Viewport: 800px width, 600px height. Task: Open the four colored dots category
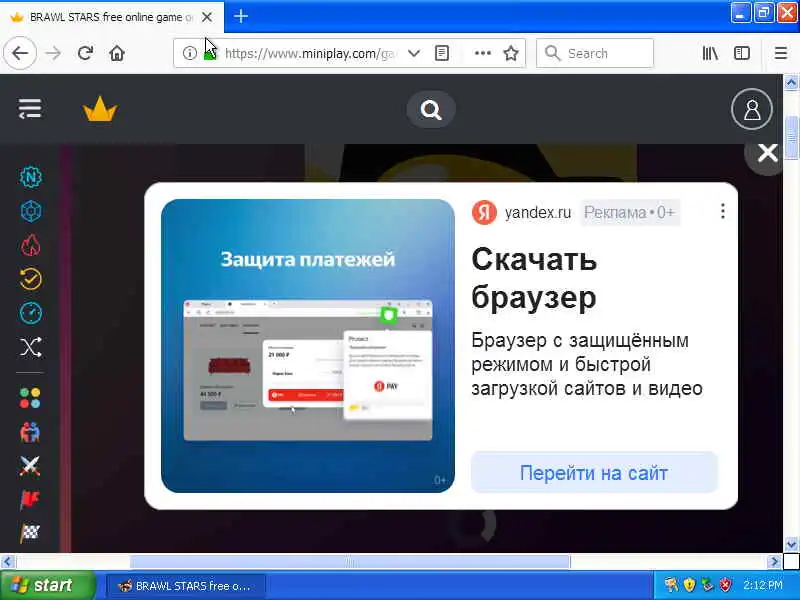click(30, 398)
